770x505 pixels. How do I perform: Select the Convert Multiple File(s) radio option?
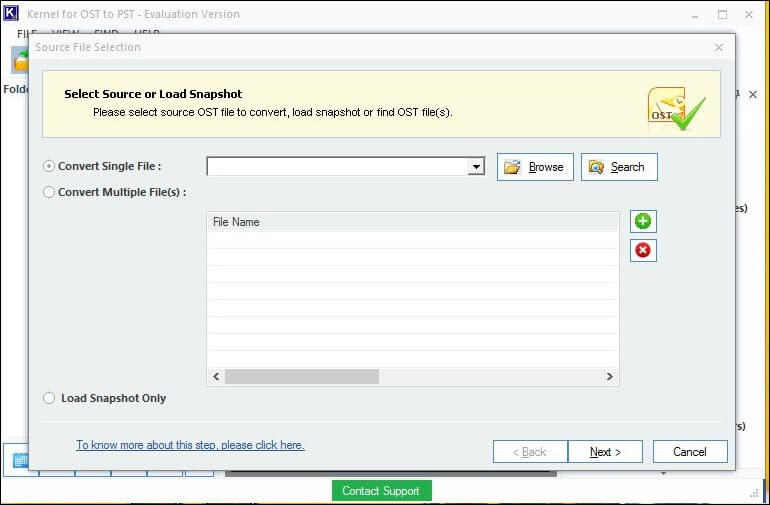[49, 192]
